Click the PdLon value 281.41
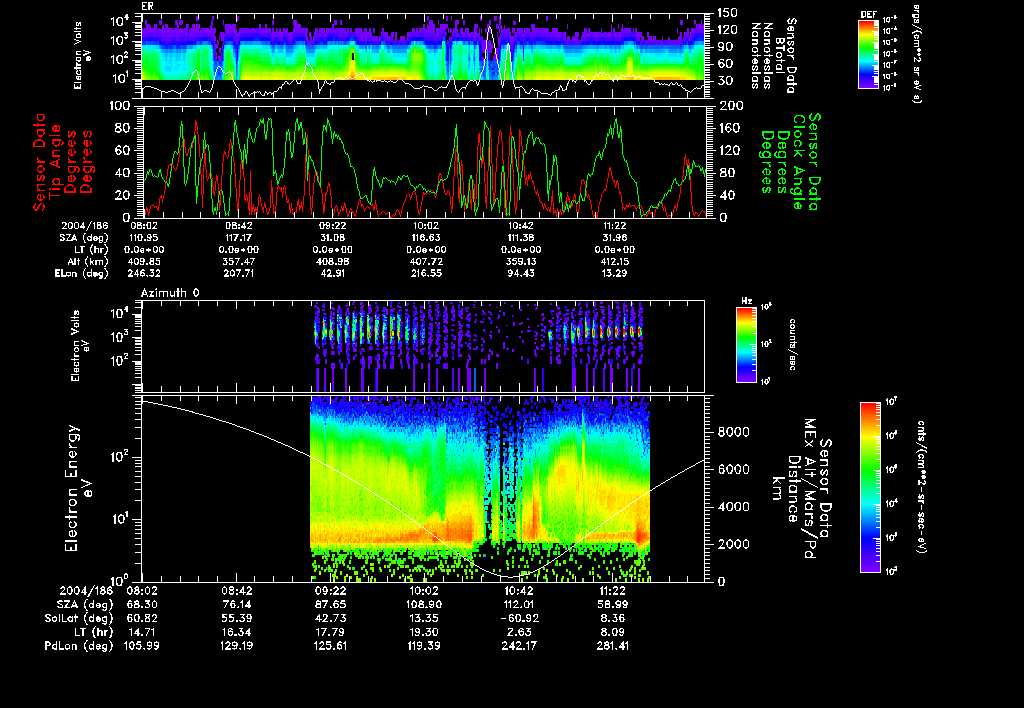The height and width of the screenshot is (708, 1024). pos(613,646)
